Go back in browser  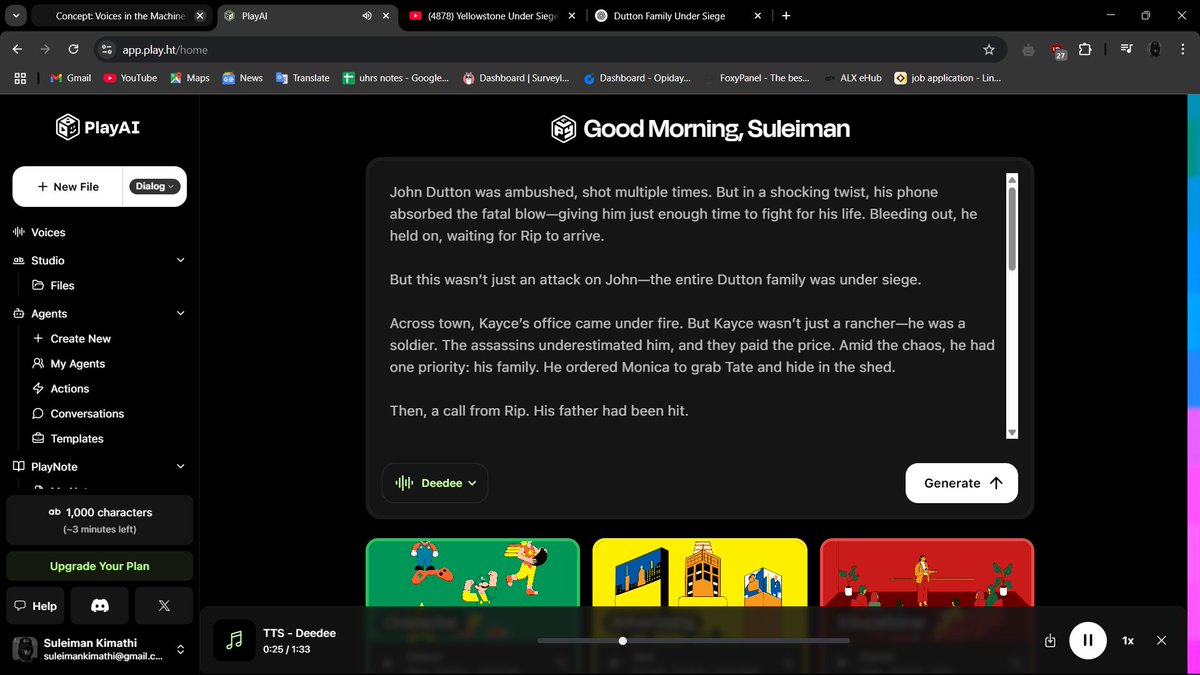(x=17, y=49)
